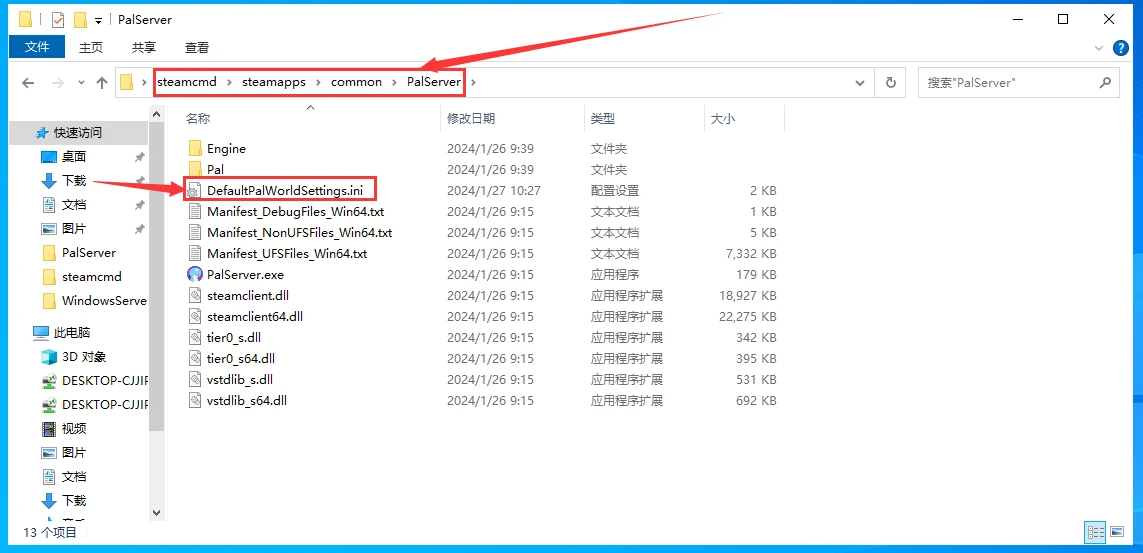The height and width of the screenshot is (553, 1143).
Task: Click the Manifest_DebugFiles_Win64.txt file icon
Action: tap(195, 212)
